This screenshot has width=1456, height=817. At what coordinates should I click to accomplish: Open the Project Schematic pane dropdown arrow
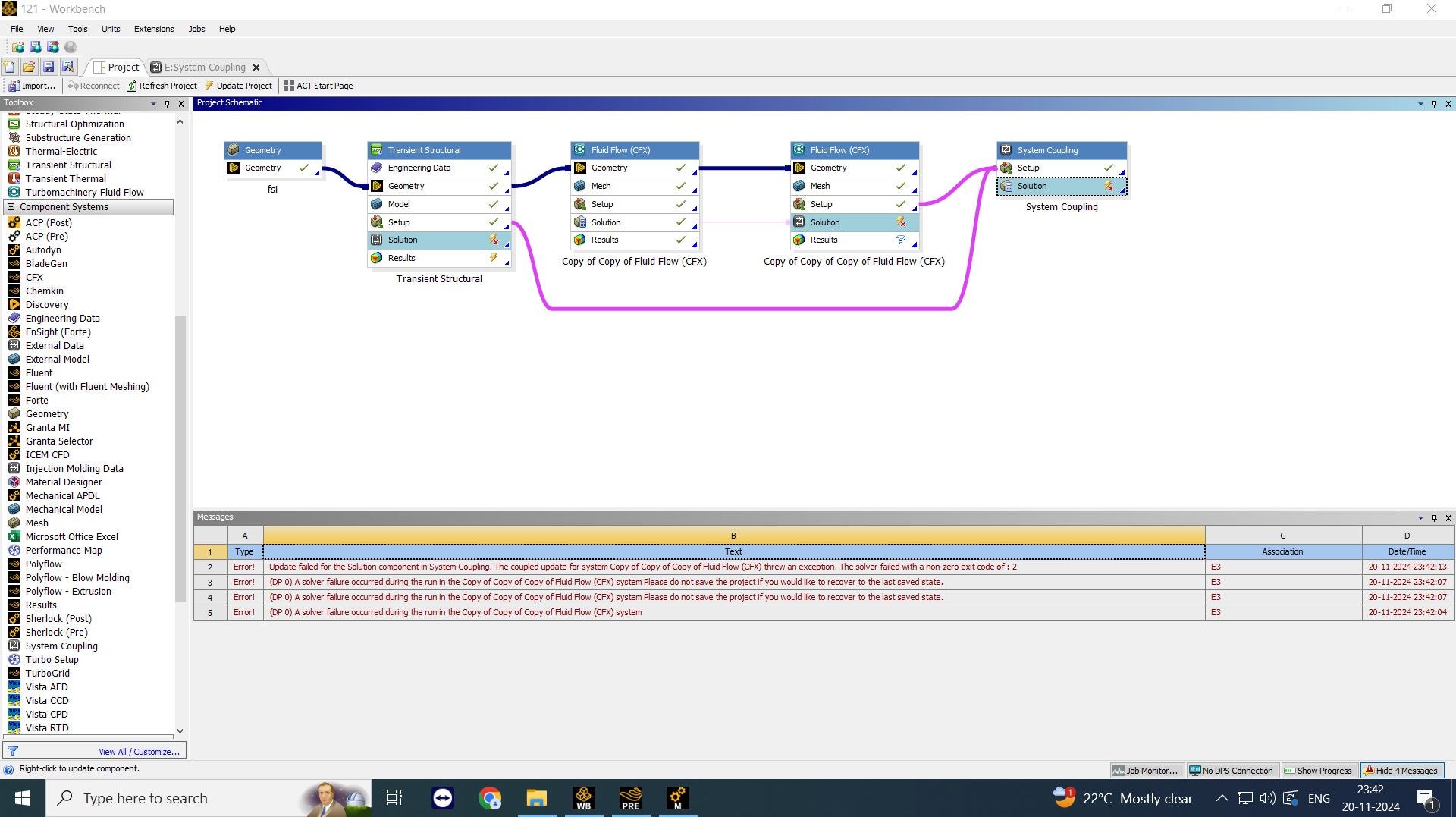pyautogui.click(x=1420, y=103)
